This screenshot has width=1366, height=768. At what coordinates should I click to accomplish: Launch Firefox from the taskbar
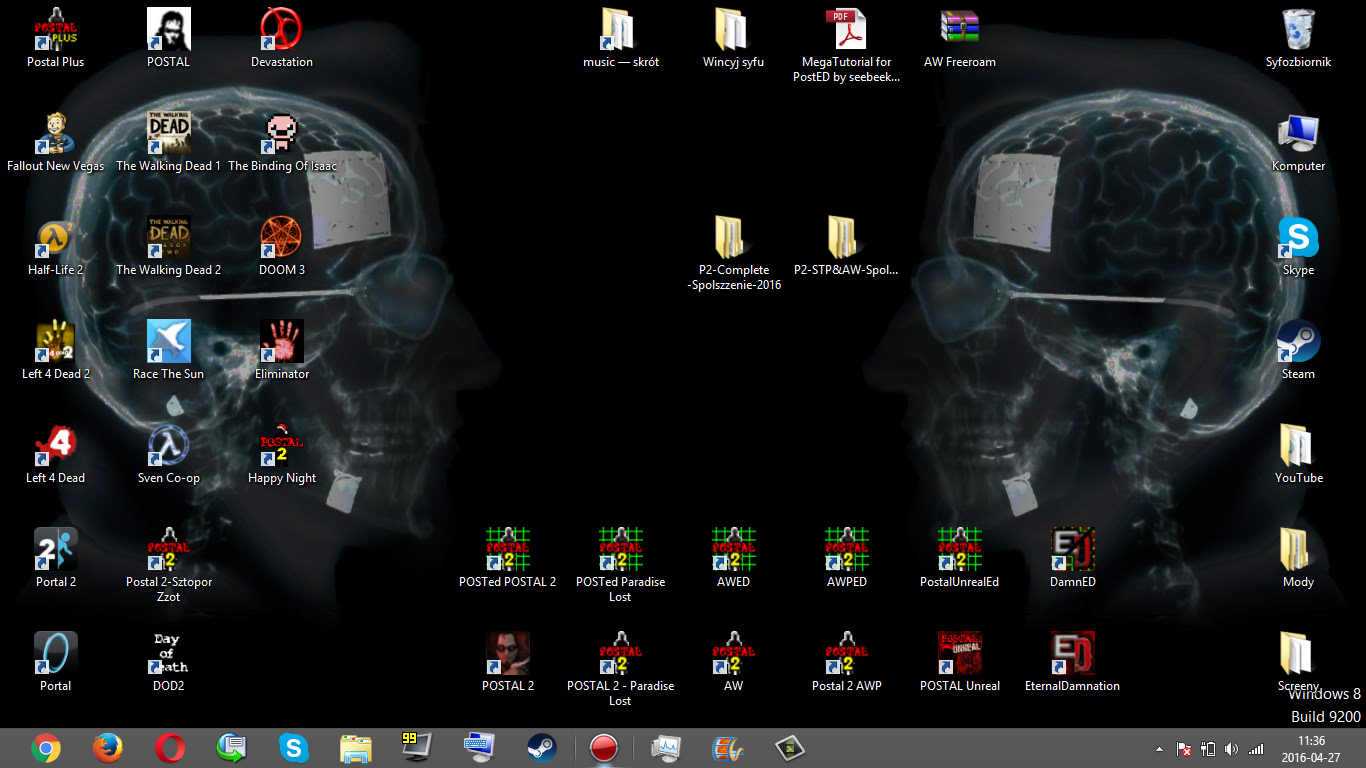107,748
